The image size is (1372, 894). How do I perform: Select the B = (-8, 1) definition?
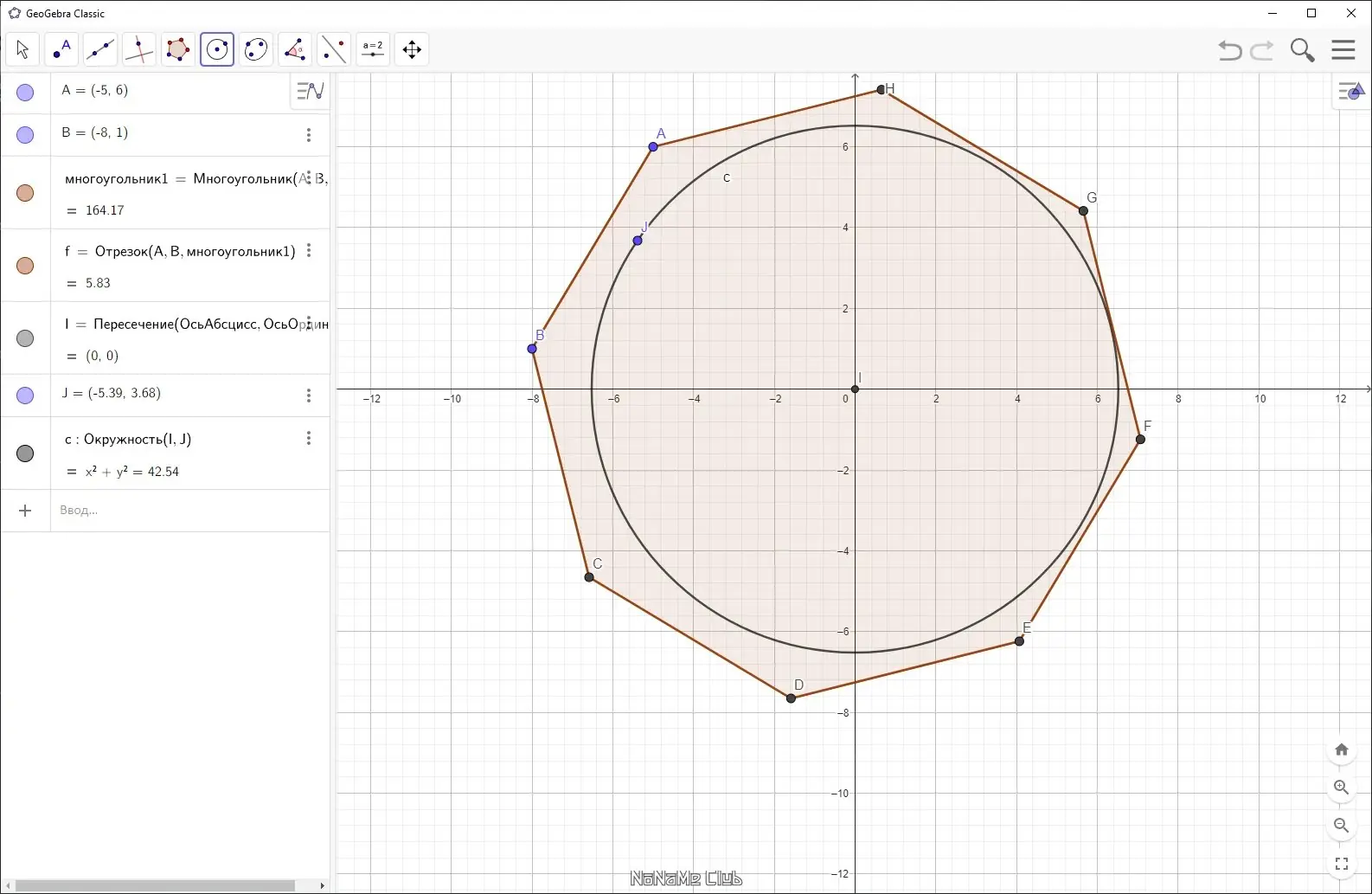point(95,132)
